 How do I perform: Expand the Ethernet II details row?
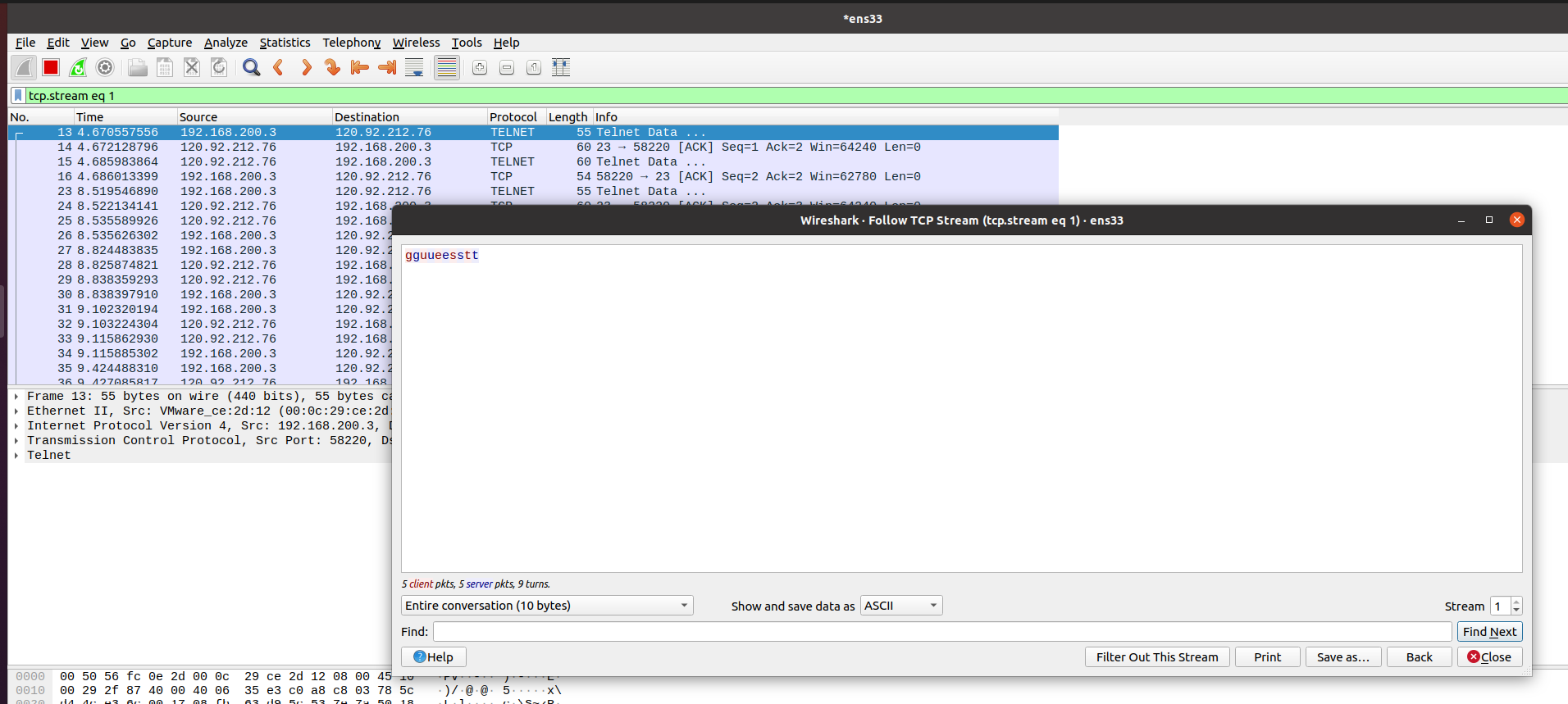click(x=16, y=411)
